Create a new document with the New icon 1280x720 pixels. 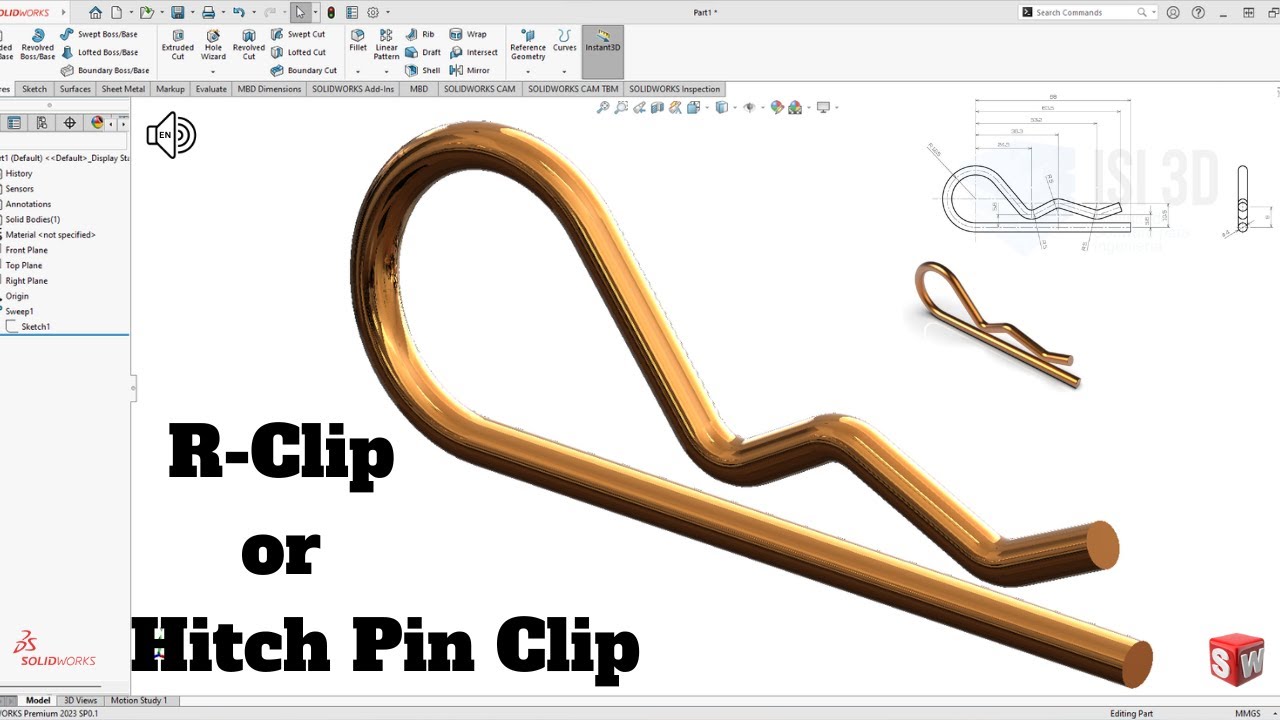[116, 13]
